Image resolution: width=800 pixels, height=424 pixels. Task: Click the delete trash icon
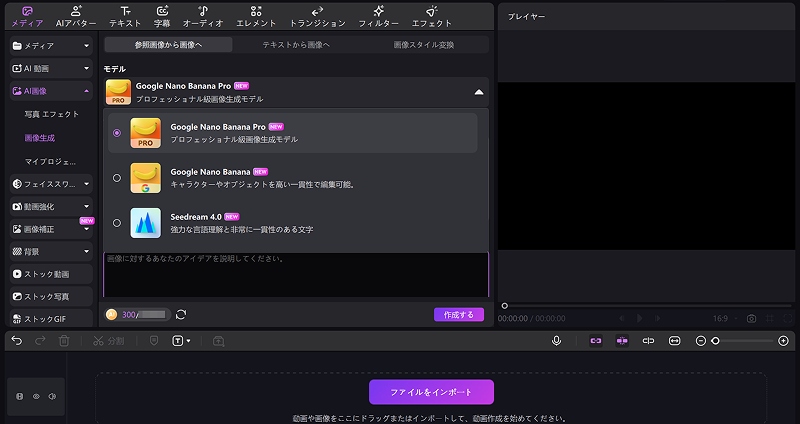click(64, 341)
